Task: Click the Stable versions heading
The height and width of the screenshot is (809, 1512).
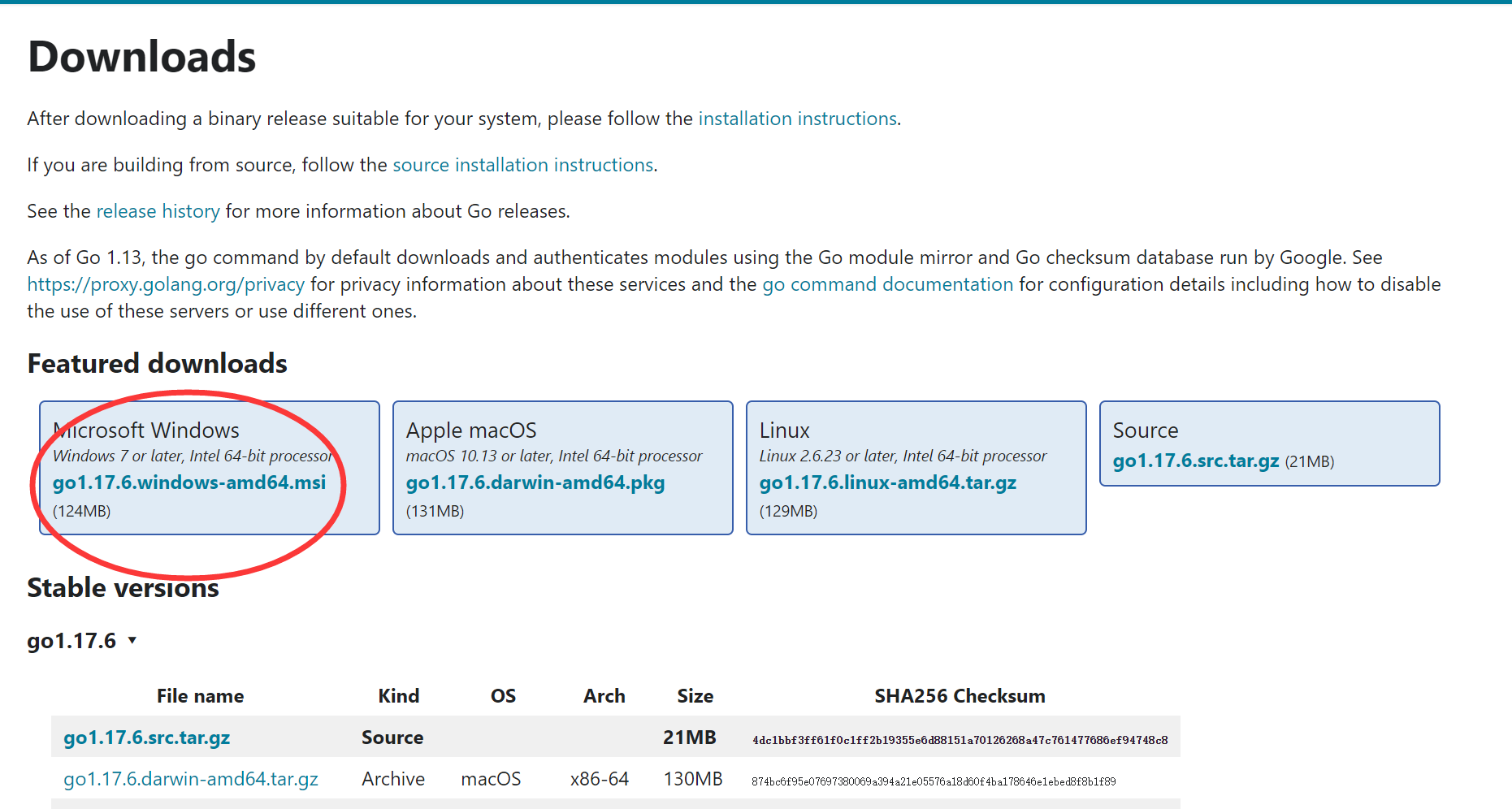Action: pyautogui.click(x=123, y=587)
